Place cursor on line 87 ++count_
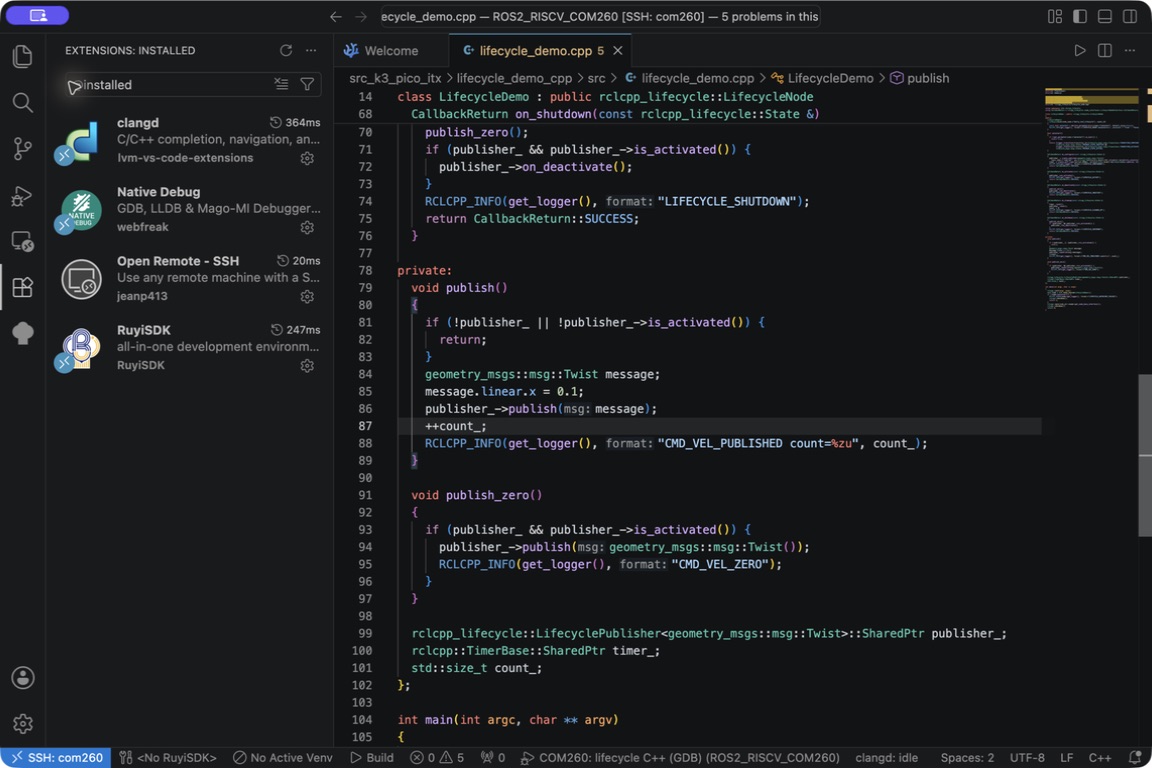This screenshot has width=1152, height=768. pyautogui.click(x=456, y=426)
